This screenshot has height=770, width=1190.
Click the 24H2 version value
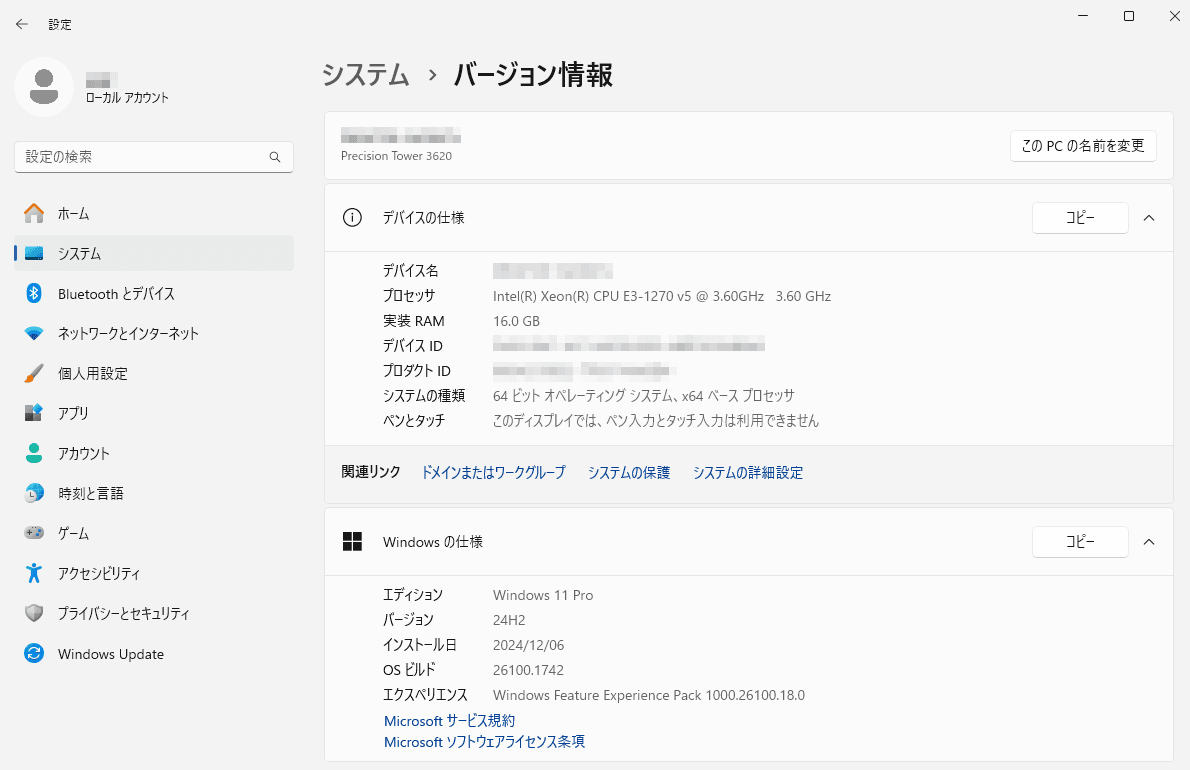click(x=508, y=620)
